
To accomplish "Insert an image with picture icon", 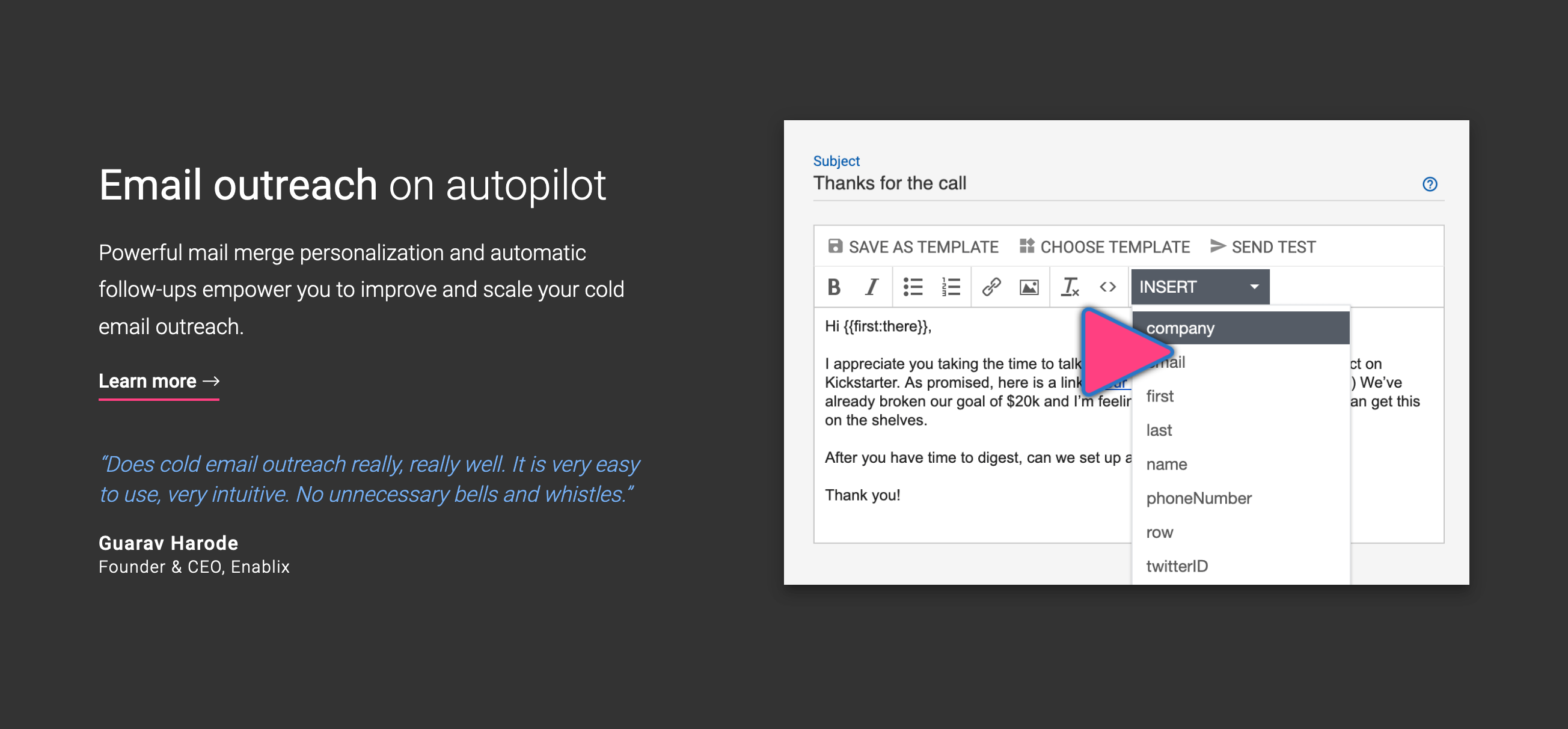I will (x=1029, y=287).
